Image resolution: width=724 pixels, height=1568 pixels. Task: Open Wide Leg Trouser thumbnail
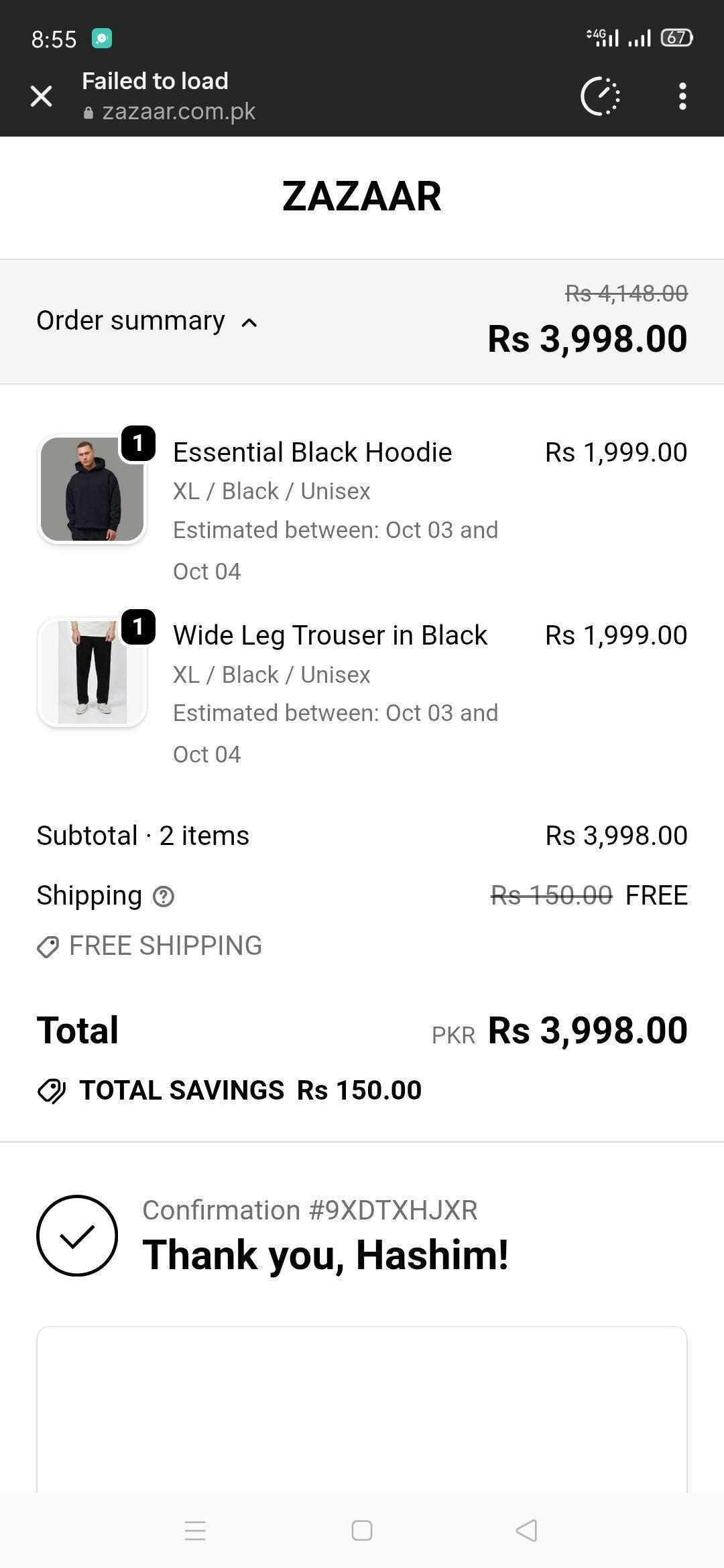pyautogui.click(x=93, y=672)
